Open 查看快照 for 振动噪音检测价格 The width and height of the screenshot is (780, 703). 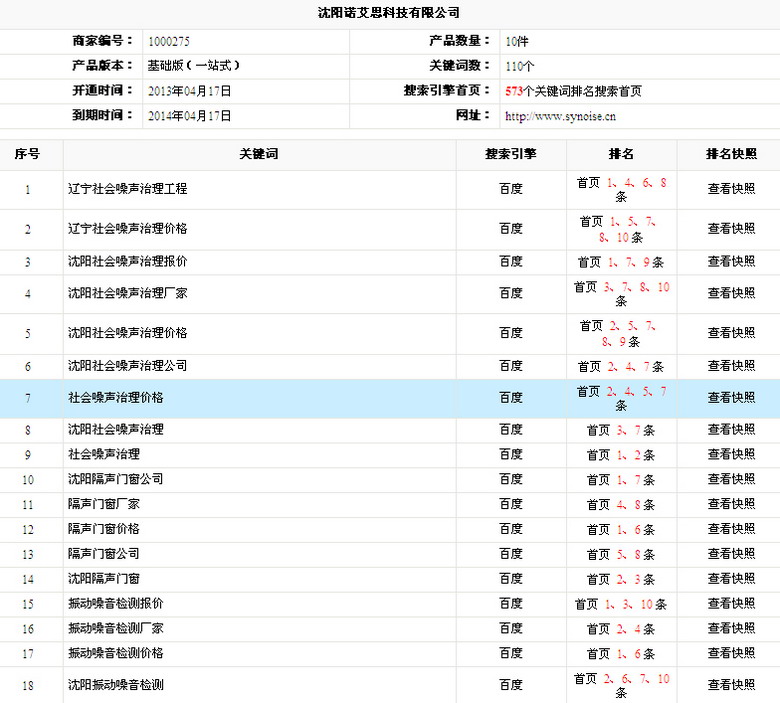tap(731, 653)
